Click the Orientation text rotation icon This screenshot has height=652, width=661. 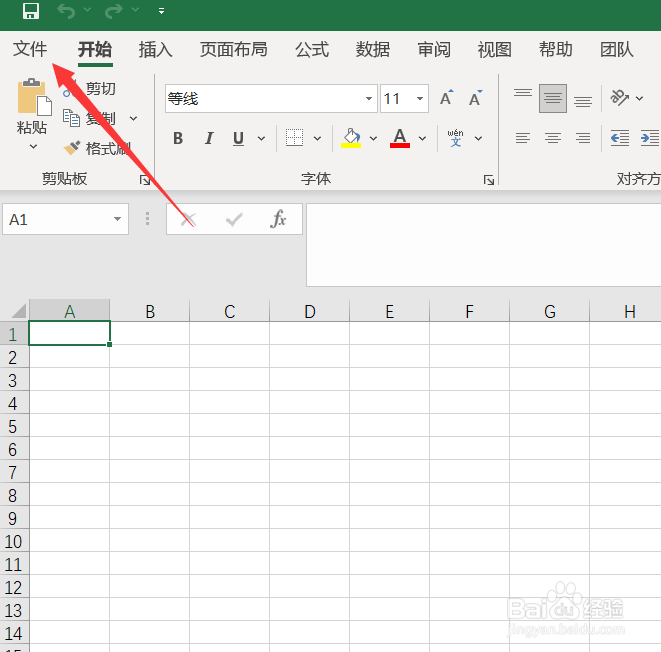point(619,98)
